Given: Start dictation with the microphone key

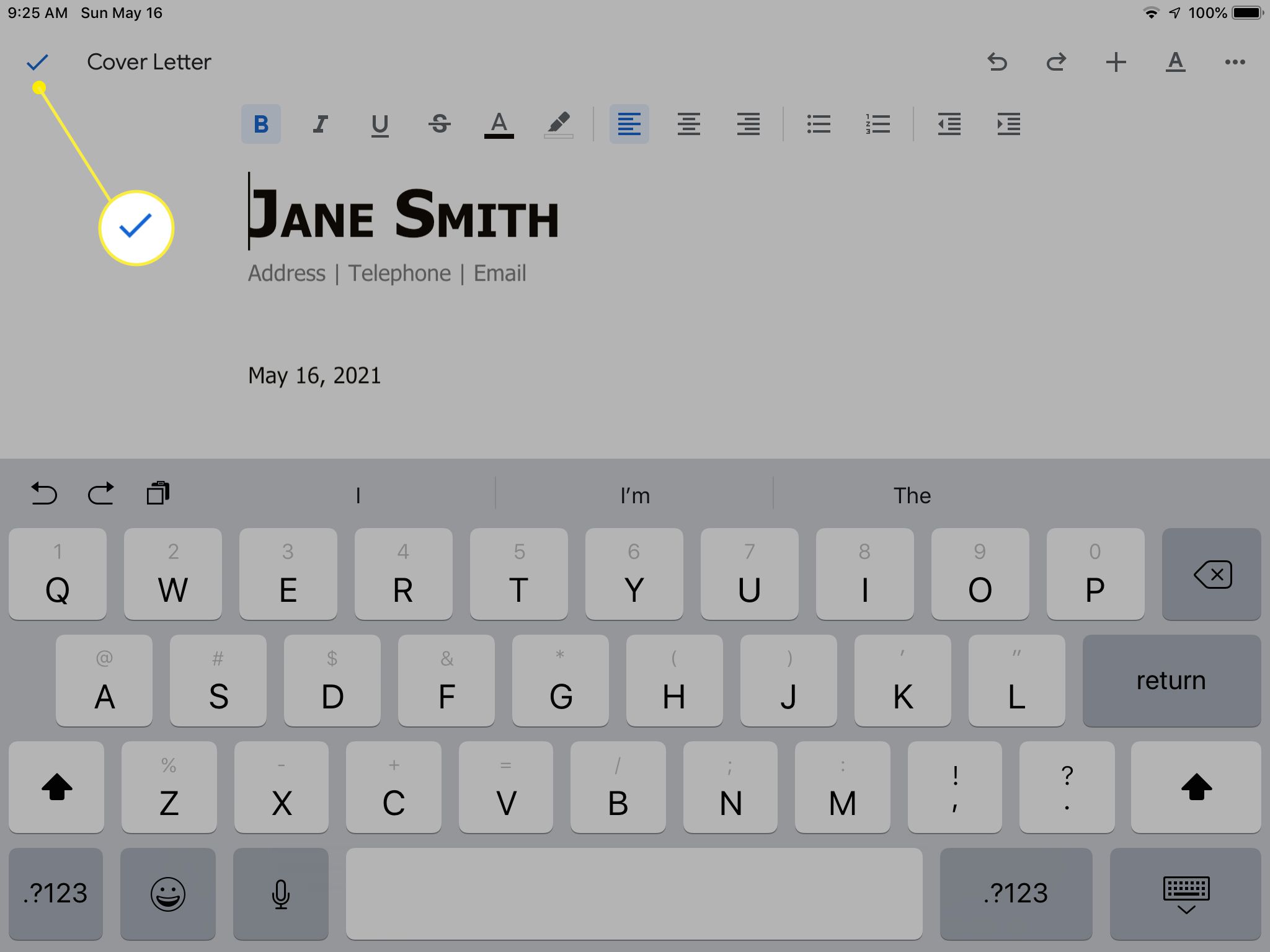Looking at the screenshot, I should pos(281,894).
